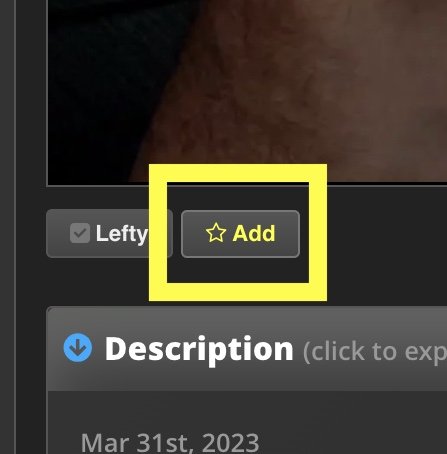This screenshot has width=447, height=454.
Task: Toggle the Lefty checkbox
Action: (80, 233)
